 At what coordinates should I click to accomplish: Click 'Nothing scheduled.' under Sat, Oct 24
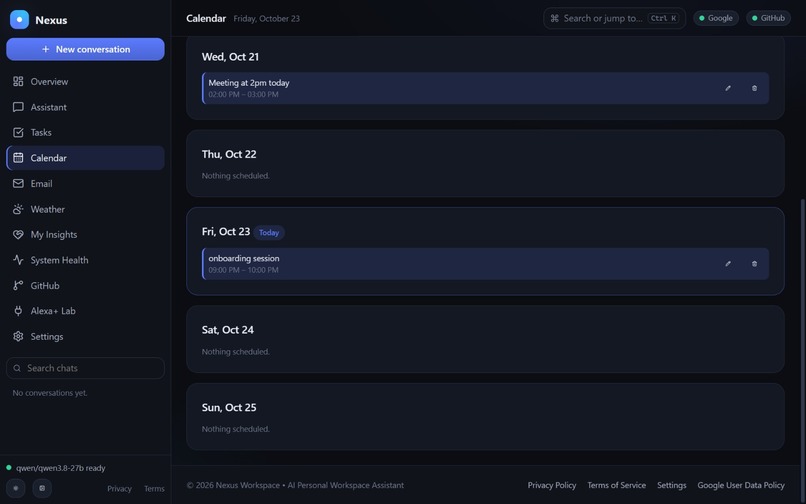click(x=235, y=352)
